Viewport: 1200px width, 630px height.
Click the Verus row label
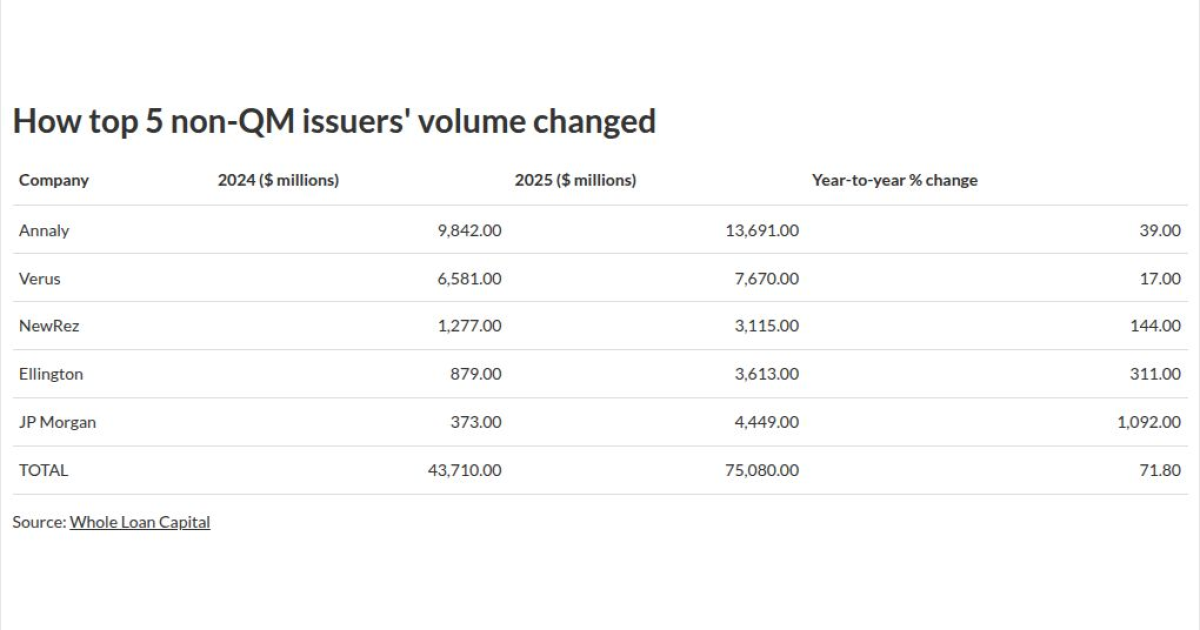coord(40,278)
